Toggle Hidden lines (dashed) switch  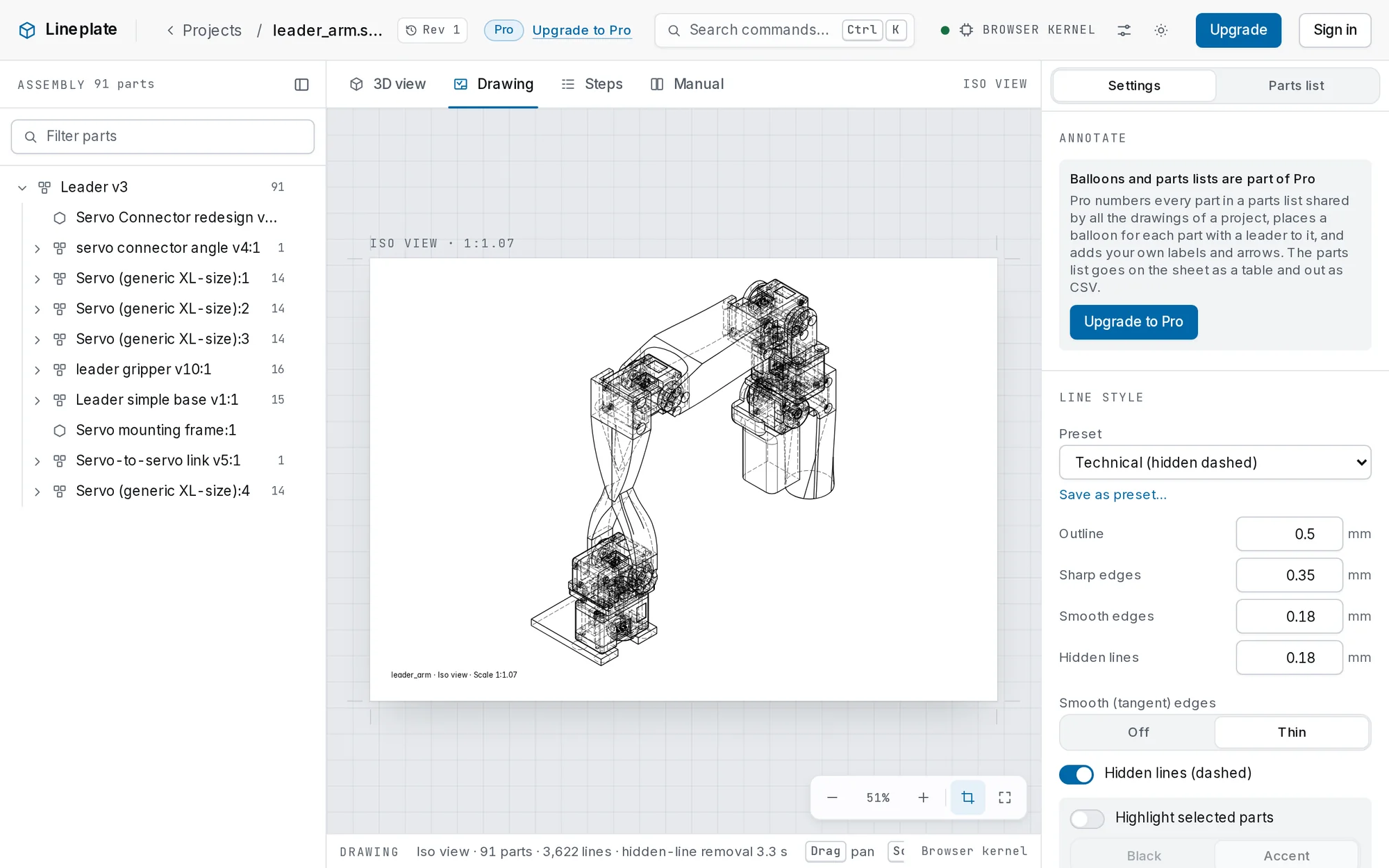[x=1076, y=774]
